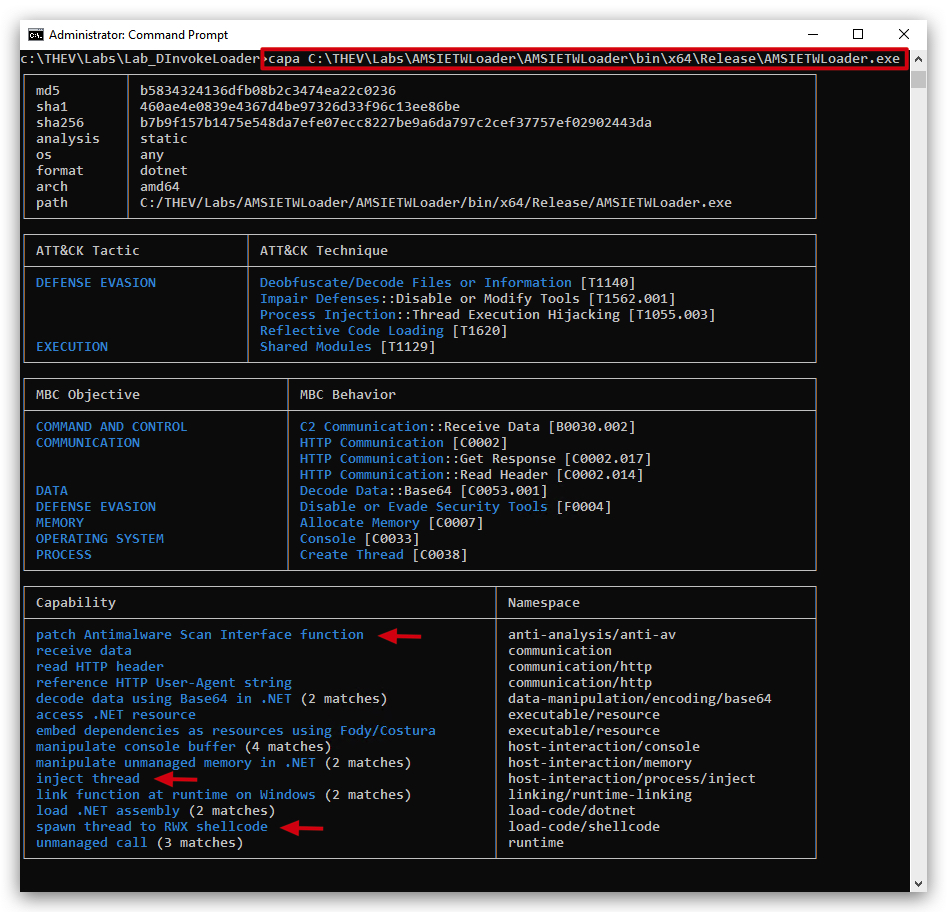Click 'embed dependencies as resources using Fody/Costura'
Viewport: 947px width, 912px height.
coord(236,731)
